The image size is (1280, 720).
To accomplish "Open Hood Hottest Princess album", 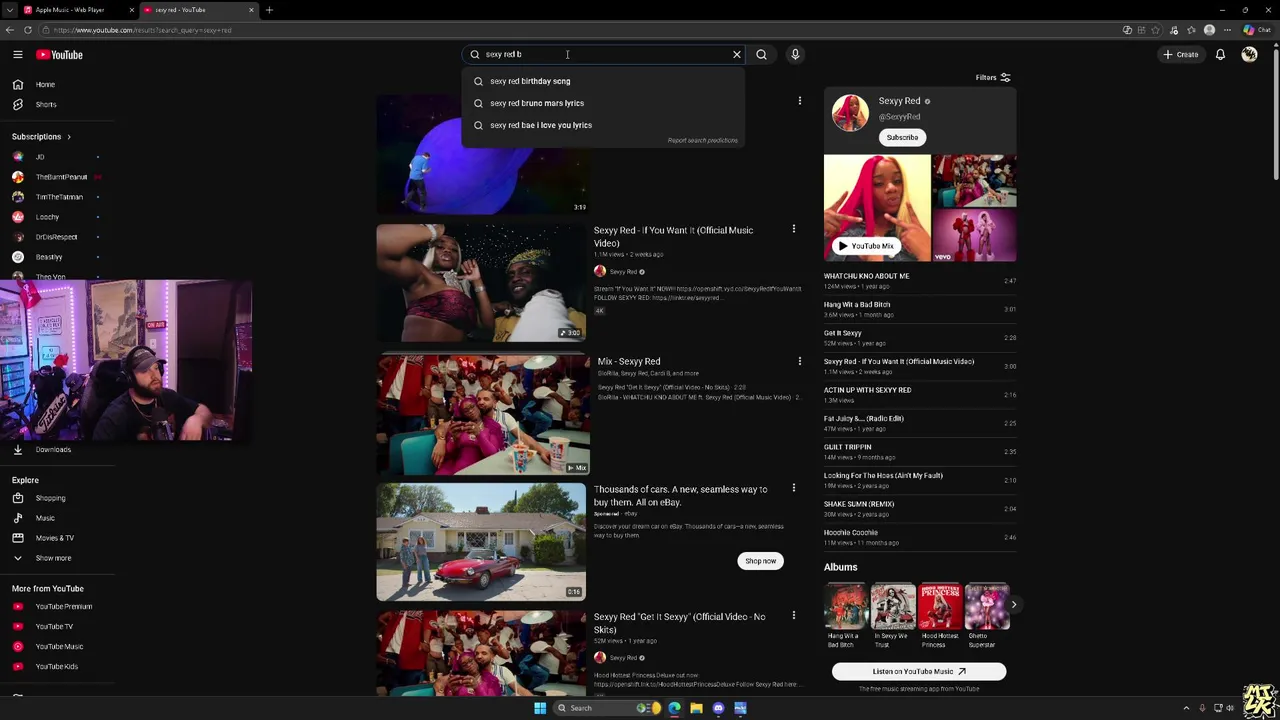I will (x=940, y=616).
